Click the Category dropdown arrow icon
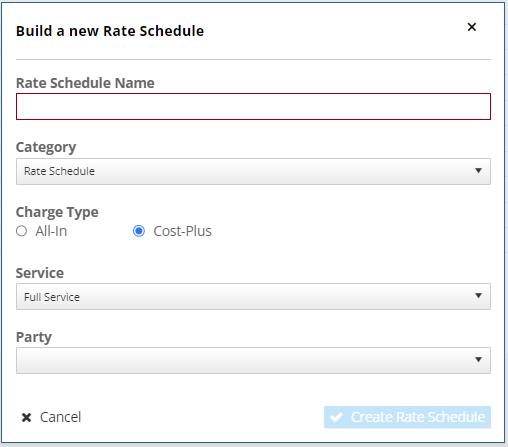508x447 pixels. coord(478,171)
